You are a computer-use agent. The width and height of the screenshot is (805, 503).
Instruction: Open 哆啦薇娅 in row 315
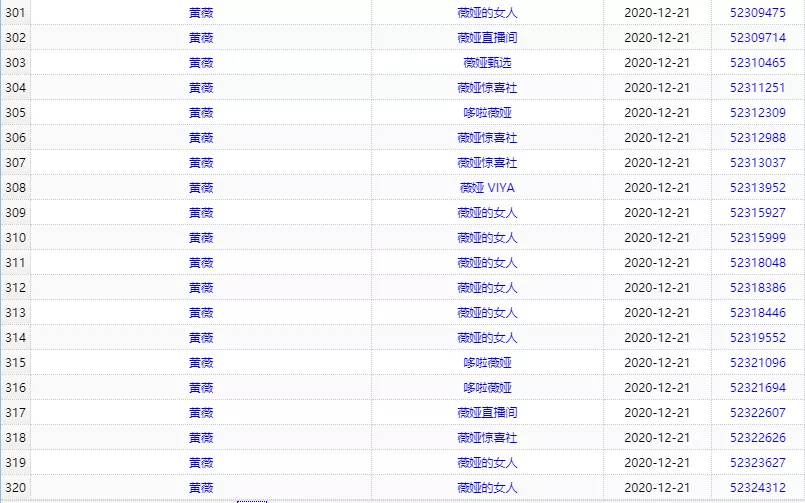coord(487,362)
